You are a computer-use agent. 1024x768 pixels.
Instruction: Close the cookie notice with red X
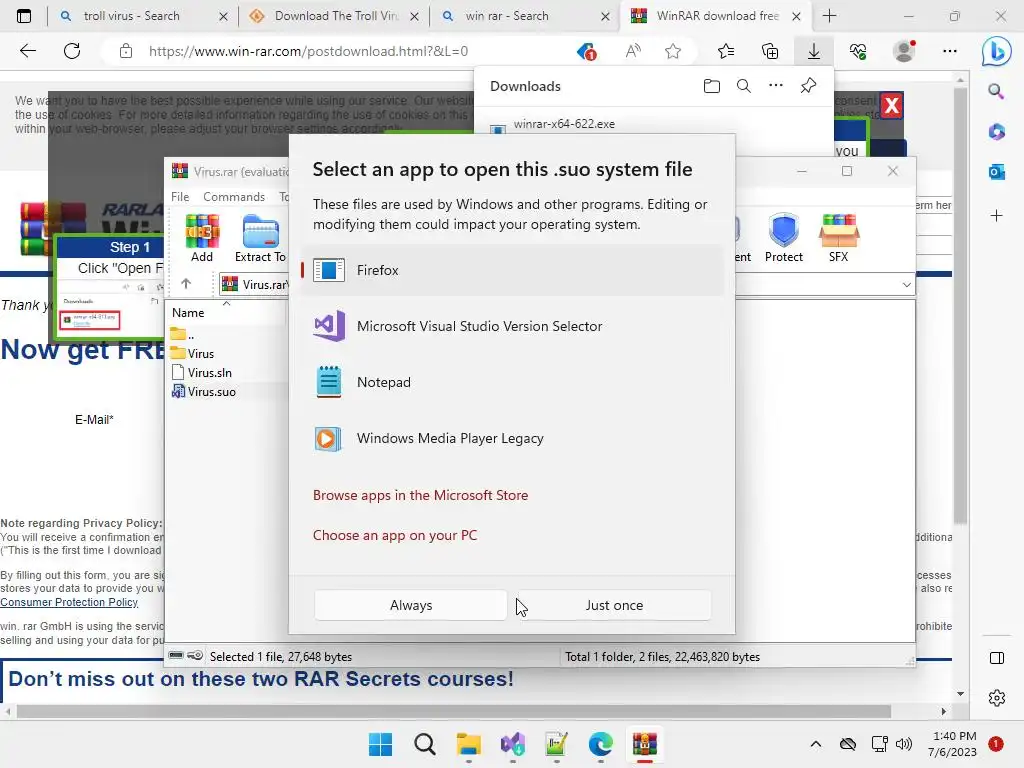891,105
